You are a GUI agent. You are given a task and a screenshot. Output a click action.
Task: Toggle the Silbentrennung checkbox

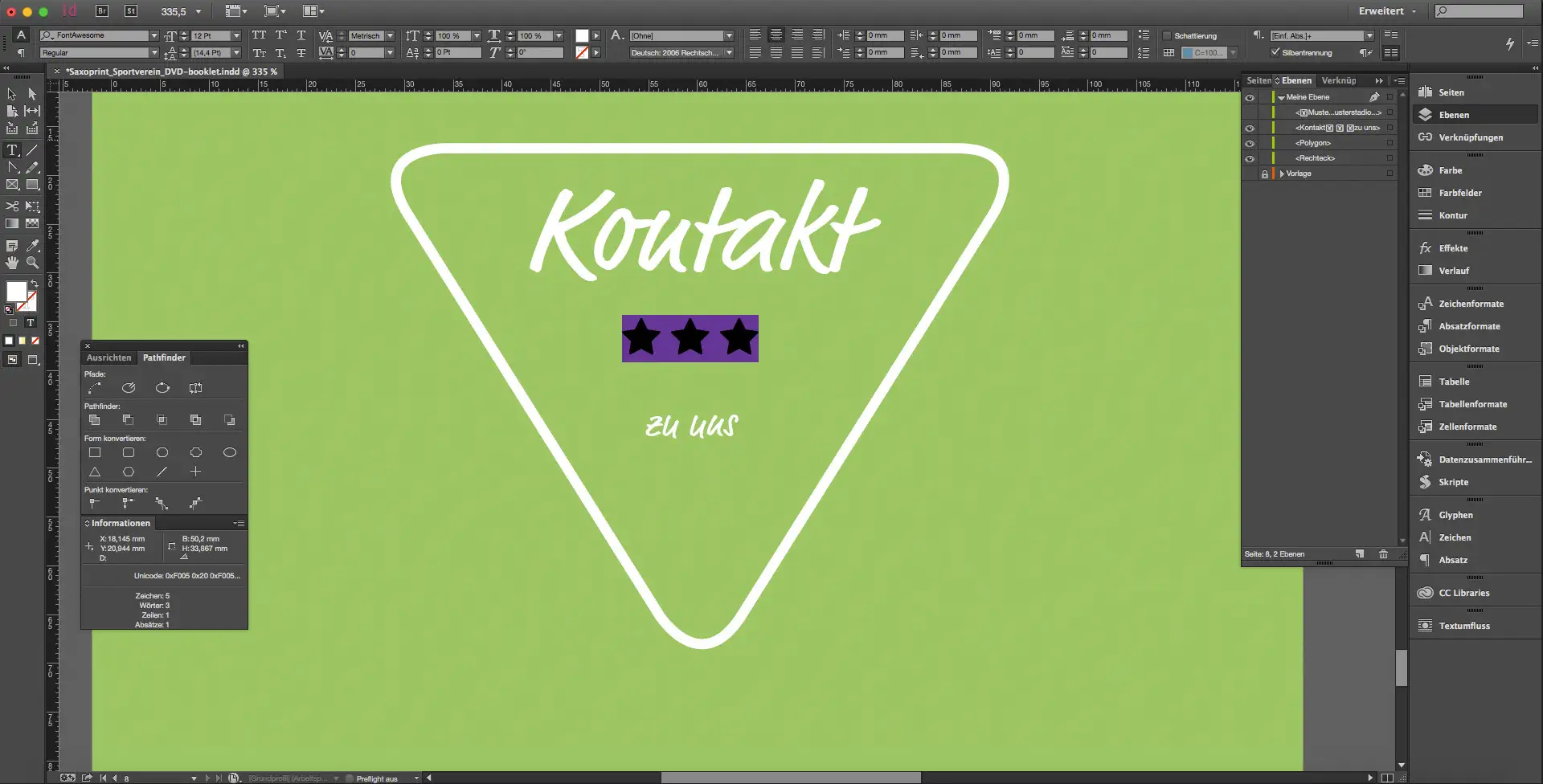coord(1275,53)
